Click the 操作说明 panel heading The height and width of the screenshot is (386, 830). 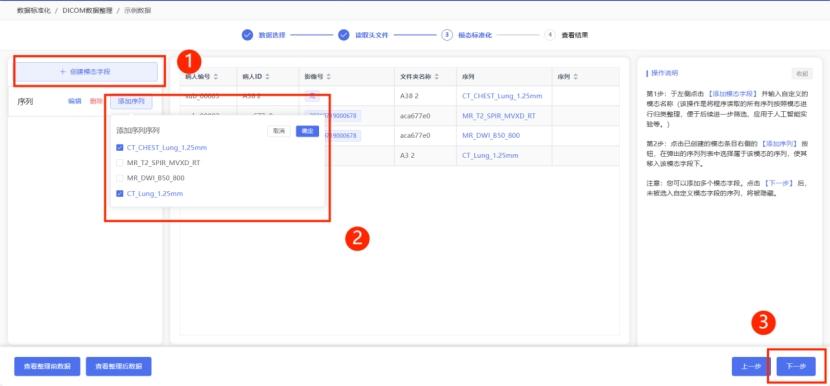click(664, 74)
